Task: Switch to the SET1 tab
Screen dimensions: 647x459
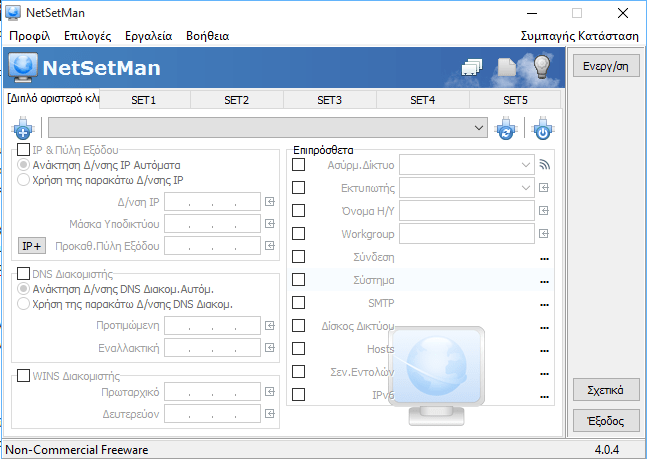Action: pyautogui.click(x=144, y=100)
